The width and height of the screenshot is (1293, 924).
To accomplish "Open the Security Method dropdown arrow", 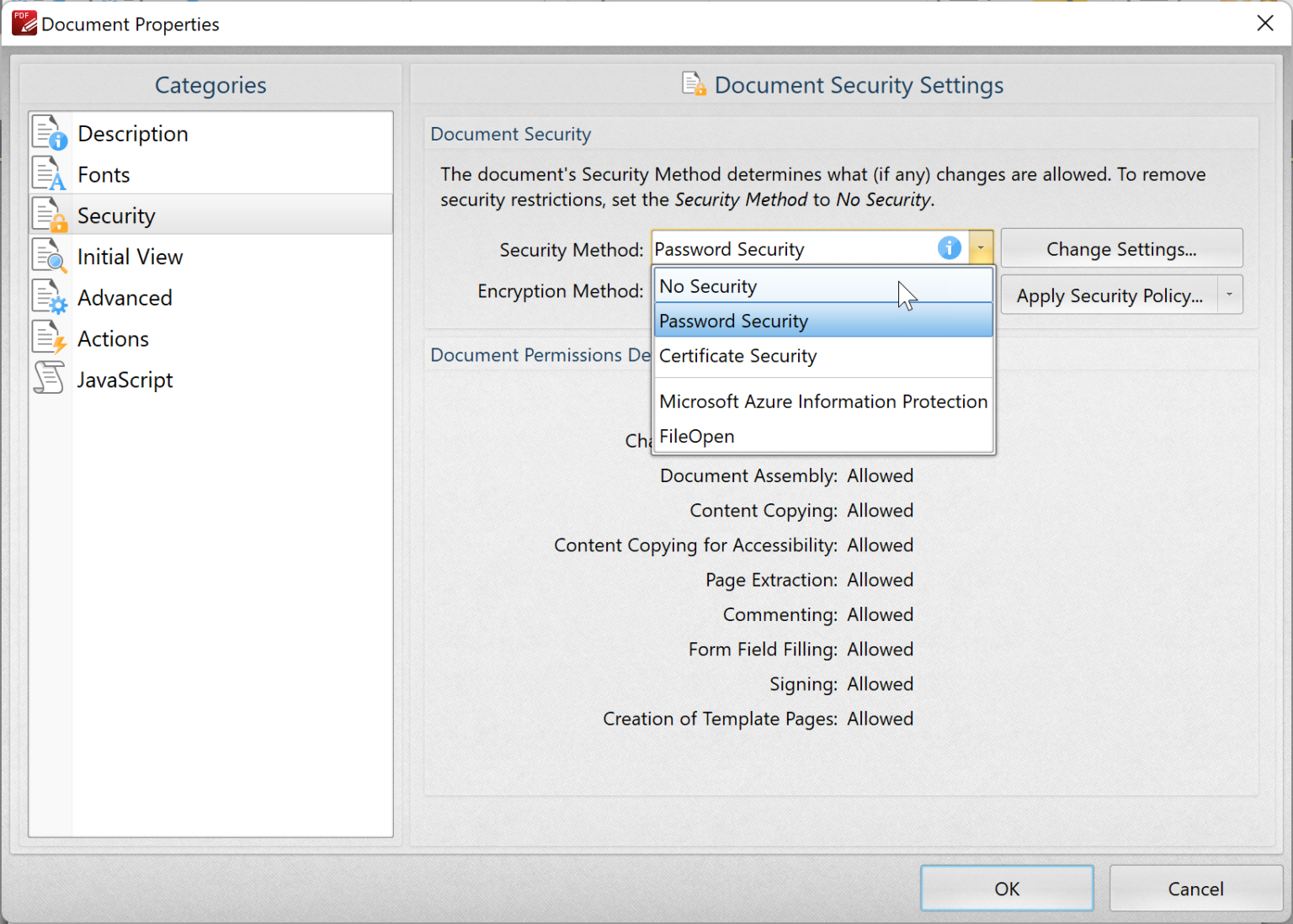I will (981, 248).
